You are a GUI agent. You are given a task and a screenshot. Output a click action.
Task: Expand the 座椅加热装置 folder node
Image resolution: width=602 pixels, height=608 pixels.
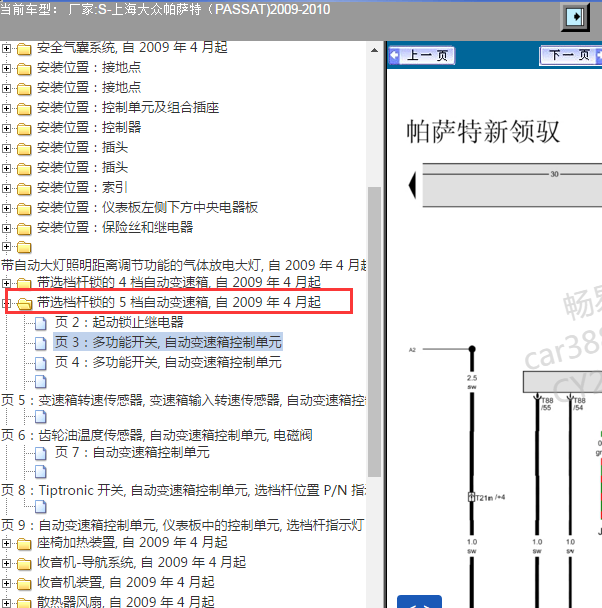6,543
